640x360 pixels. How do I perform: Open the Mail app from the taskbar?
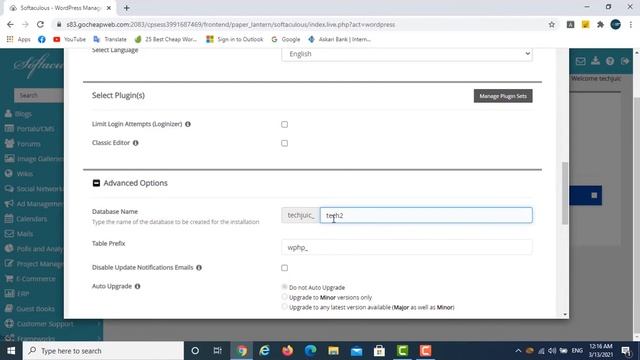[356, 351]
